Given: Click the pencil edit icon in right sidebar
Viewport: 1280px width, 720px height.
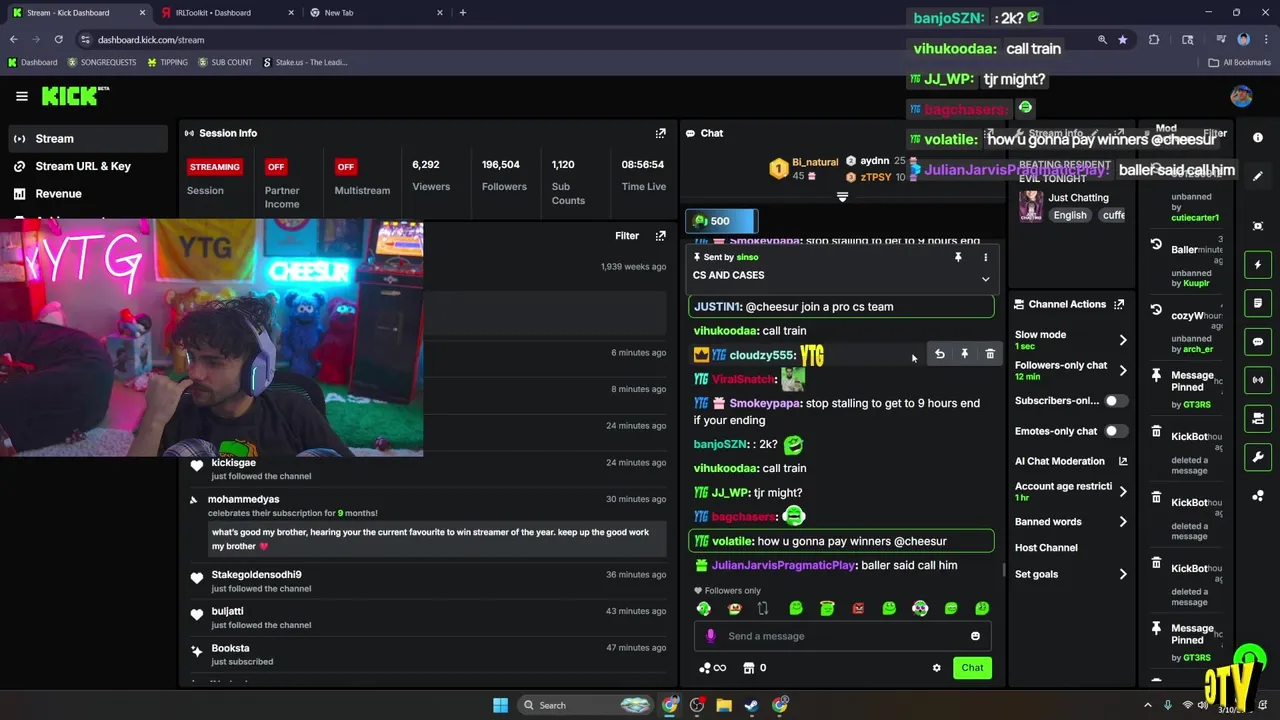Looking at the screenshot, I should (1258, 176).
